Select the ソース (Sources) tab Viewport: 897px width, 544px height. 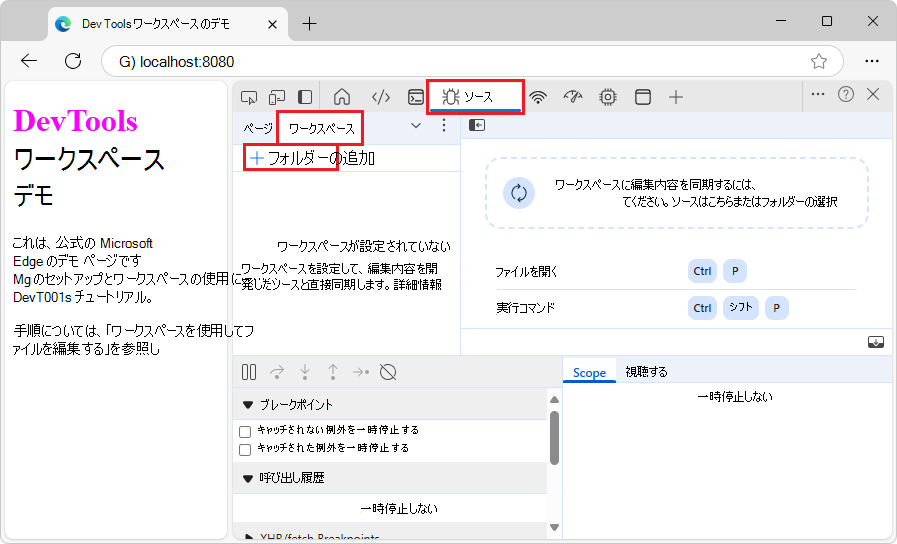tap(475, 97)
